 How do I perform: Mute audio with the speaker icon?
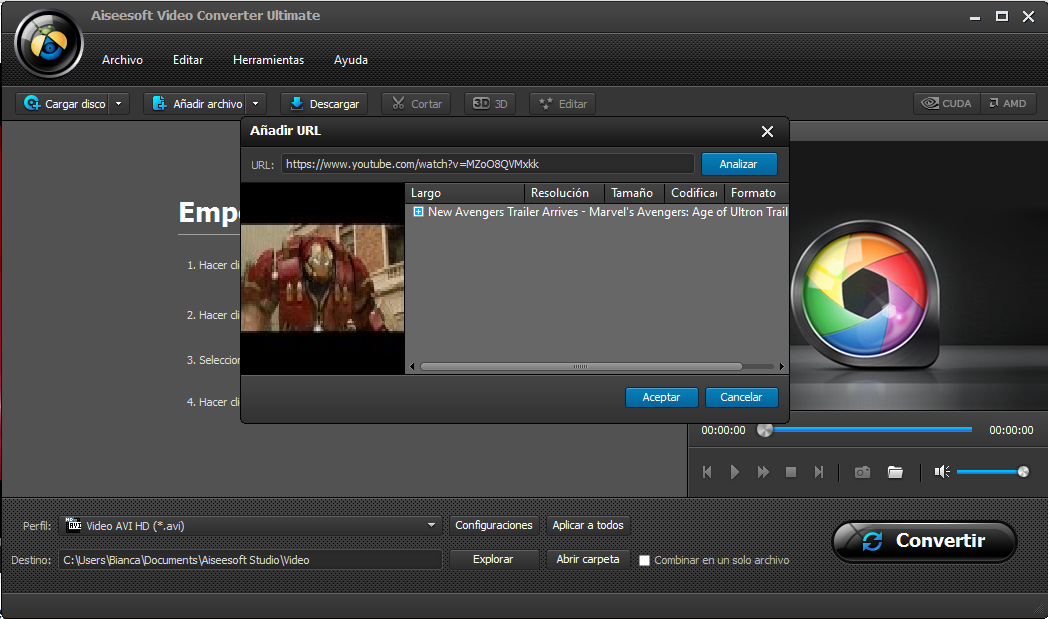(942, 472)
